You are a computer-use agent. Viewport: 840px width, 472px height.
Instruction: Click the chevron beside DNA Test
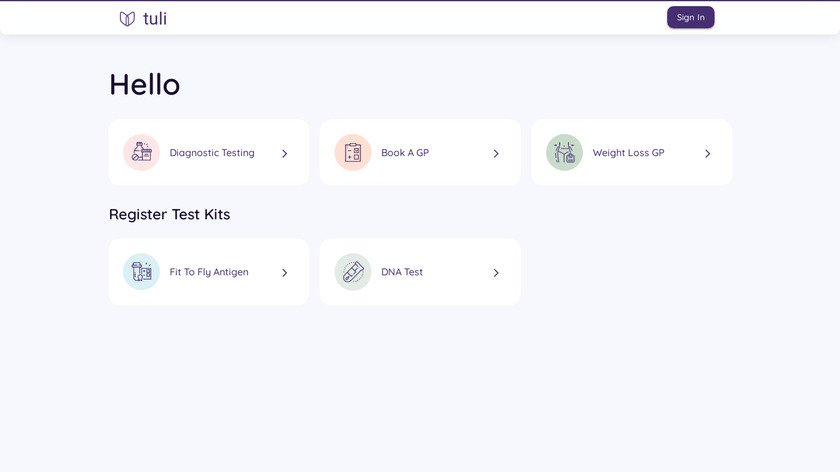click(x=496, y=272)
